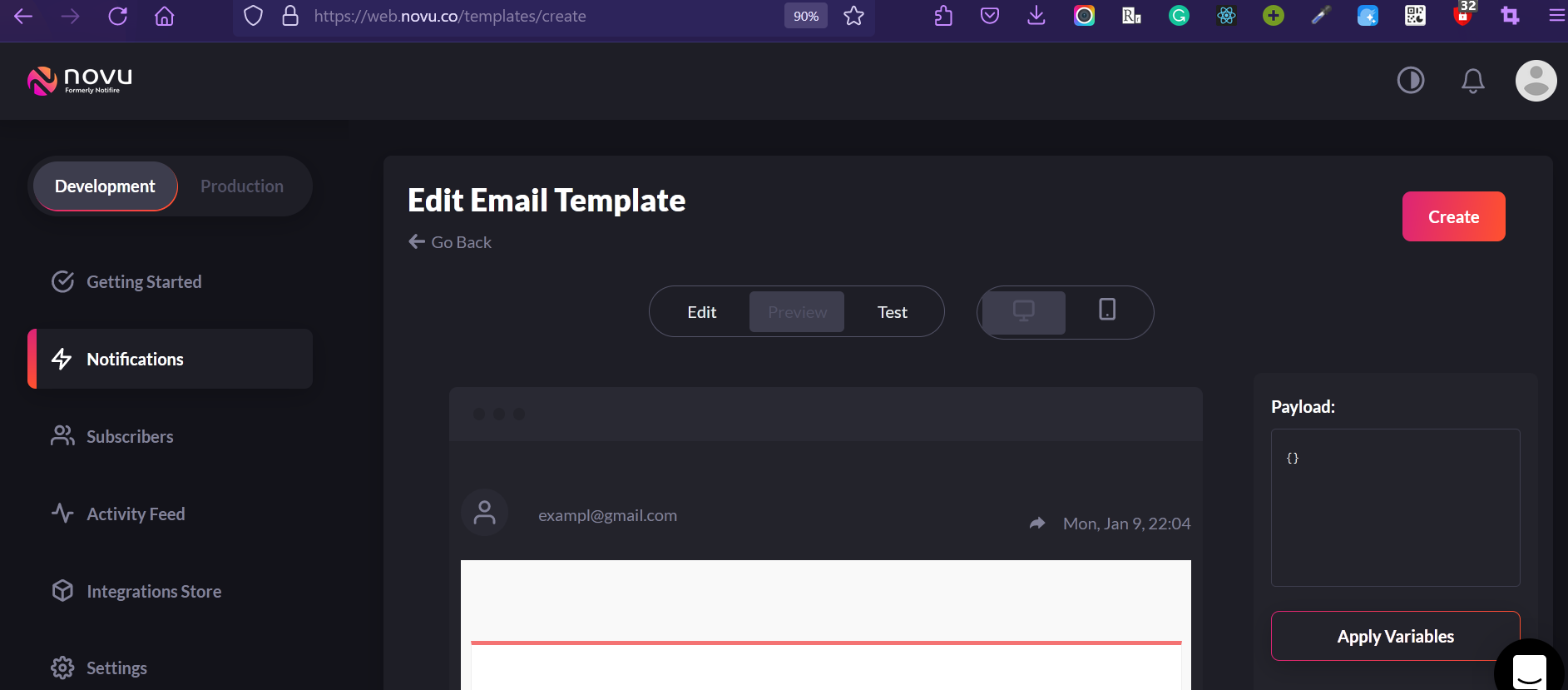
Task: Click the exampl@gmail.com sender address
Action: (x=607, y=515)
